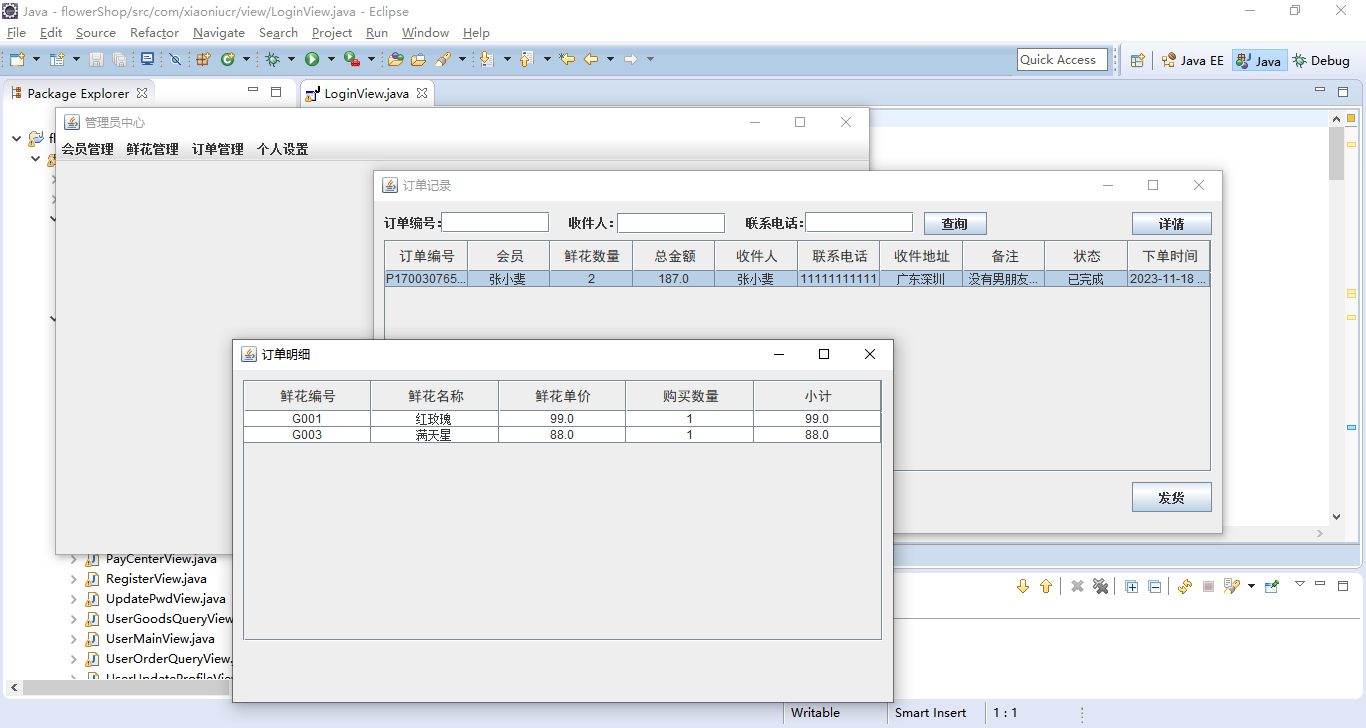1366x728 pixels.
Task: Open 会员管理 menu in 管理员中心 window
Action: click(88, 150)
